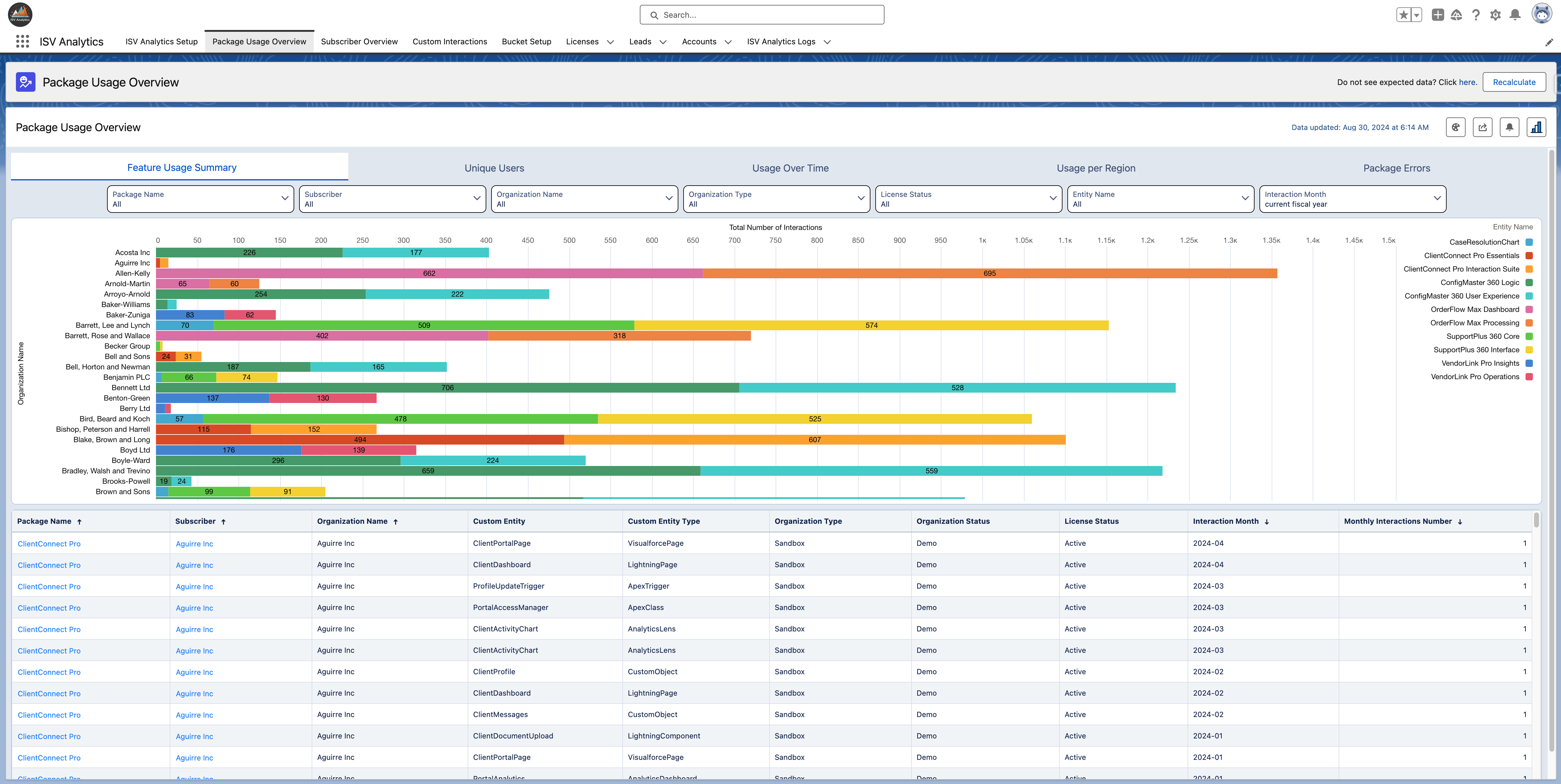
Task: Click the user profile avatar icon
Action: [x=1543, y=14]
